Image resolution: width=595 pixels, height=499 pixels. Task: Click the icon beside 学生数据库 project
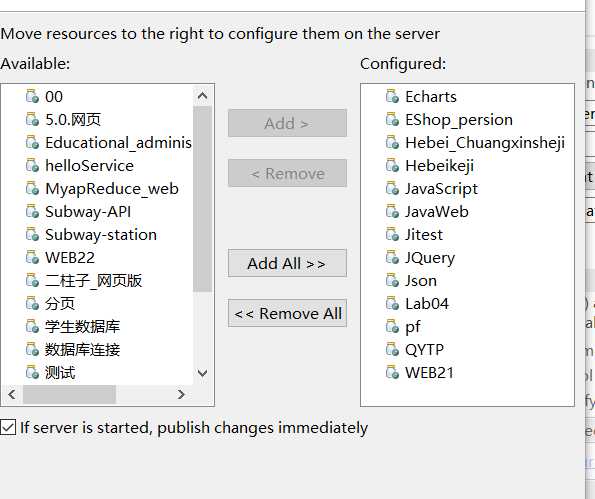32,326
